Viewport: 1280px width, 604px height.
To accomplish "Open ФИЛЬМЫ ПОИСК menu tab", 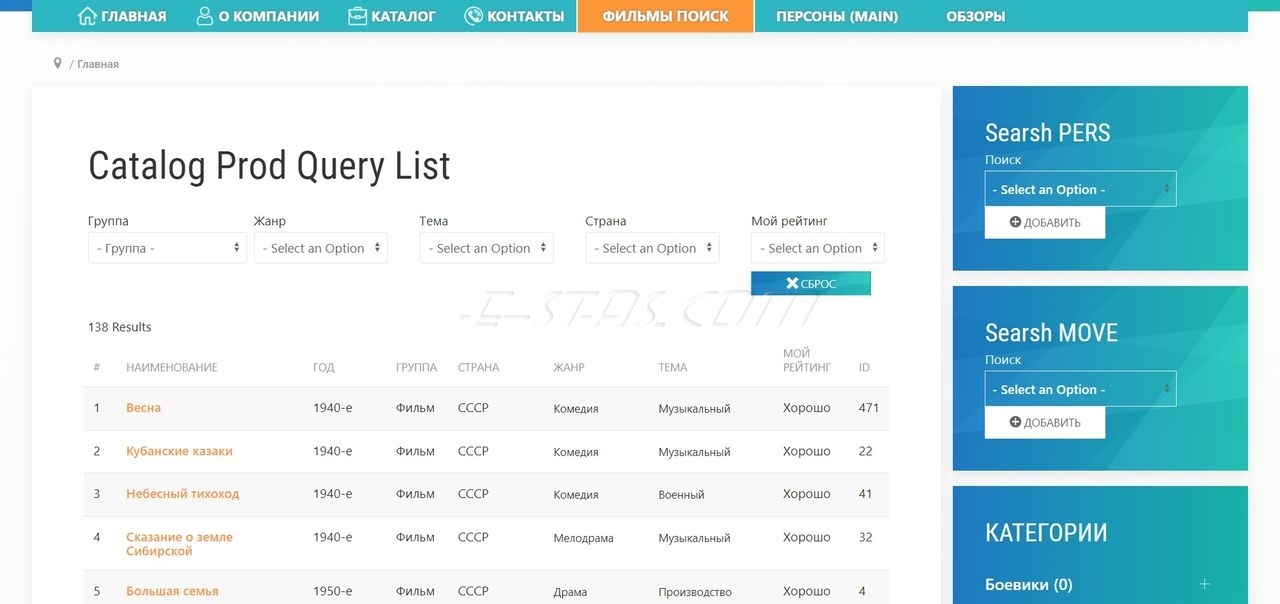I will (665, 16).
